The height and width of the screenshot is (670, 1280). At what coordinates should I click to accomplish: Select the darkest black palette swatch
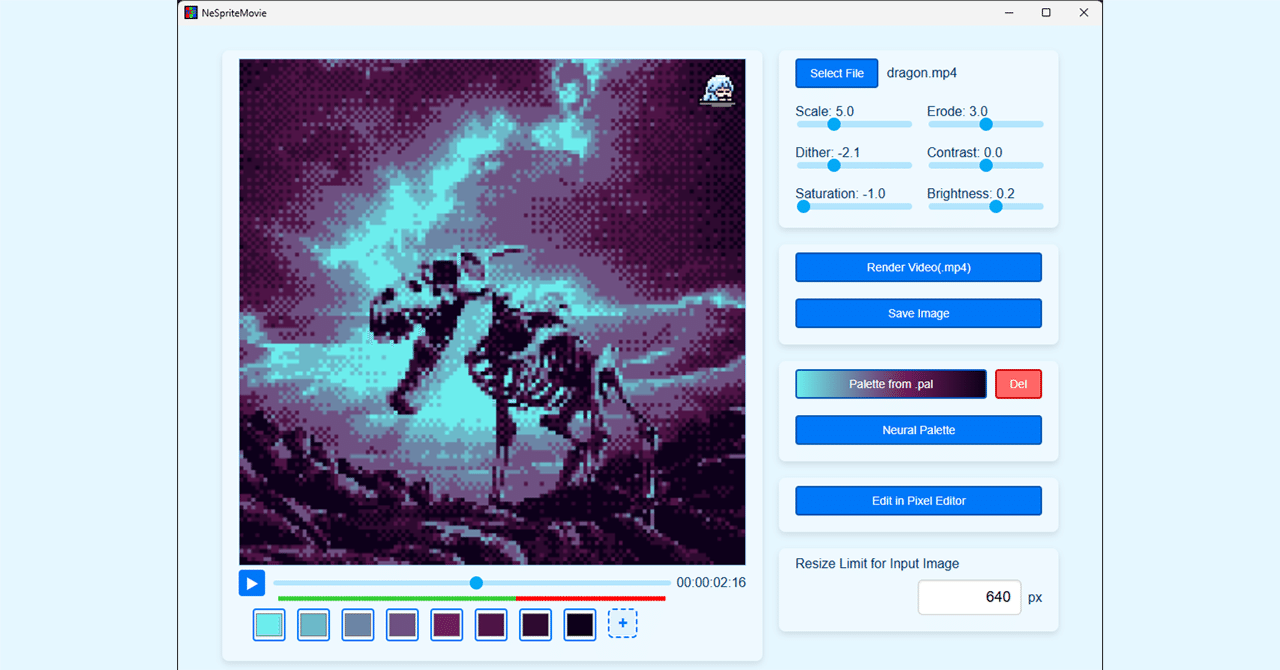pyautogui.click(x=579, y=623)
